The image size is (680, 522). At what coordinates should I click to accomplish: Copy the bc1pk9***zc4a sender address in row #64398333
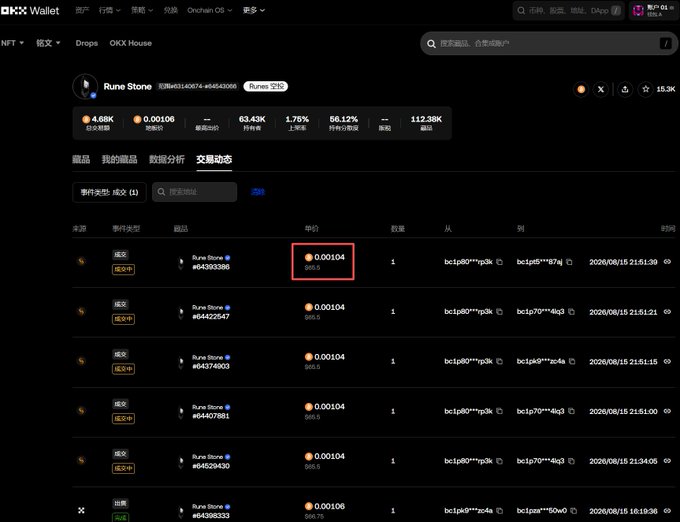[500, 511]
